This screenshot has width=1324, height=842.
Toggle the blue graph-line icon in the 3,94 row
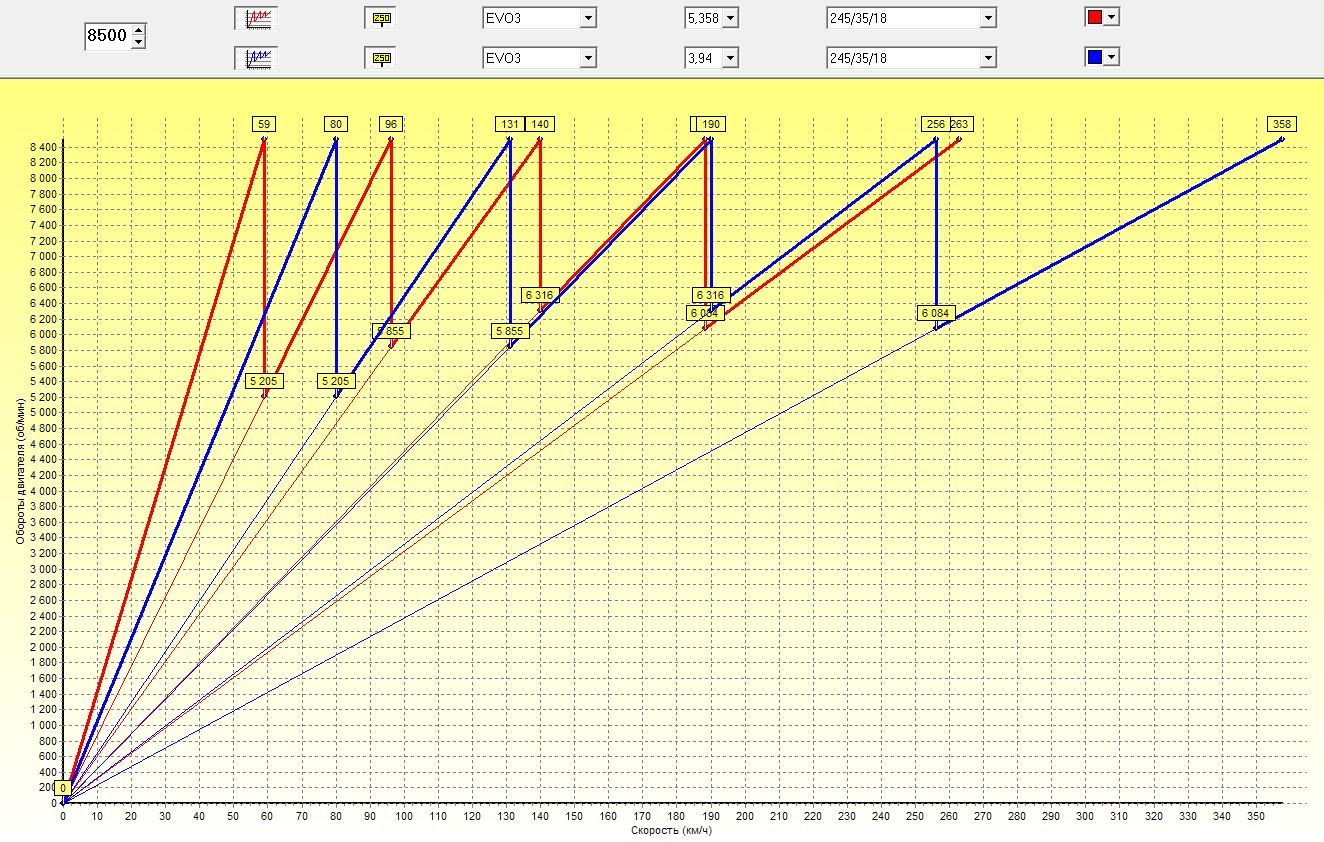(258, 58)
